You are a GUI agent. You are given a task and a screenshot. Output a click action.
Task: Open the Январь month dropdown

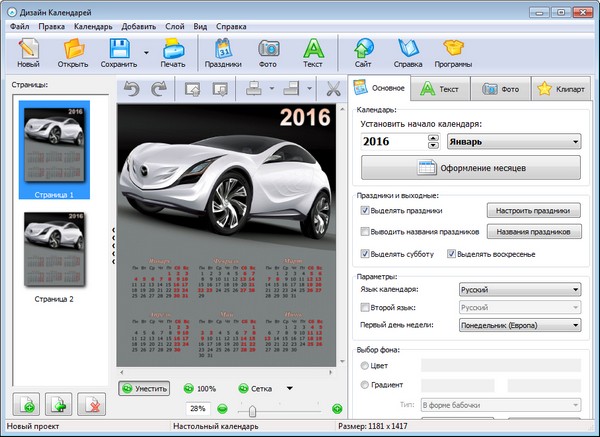click(514, 142)
